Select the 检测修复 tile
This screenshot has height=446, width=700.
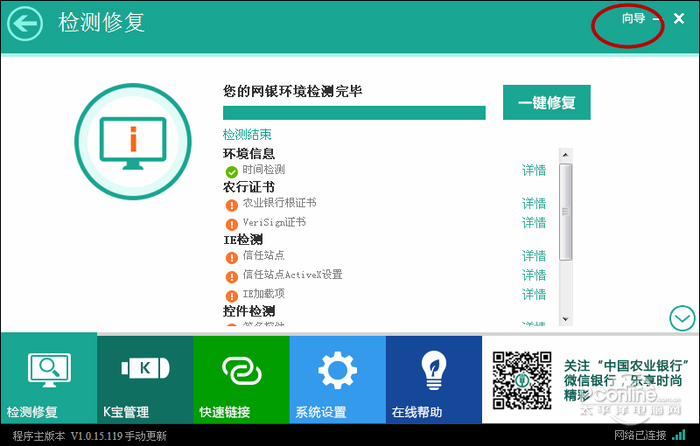click(x=49, y=379)
